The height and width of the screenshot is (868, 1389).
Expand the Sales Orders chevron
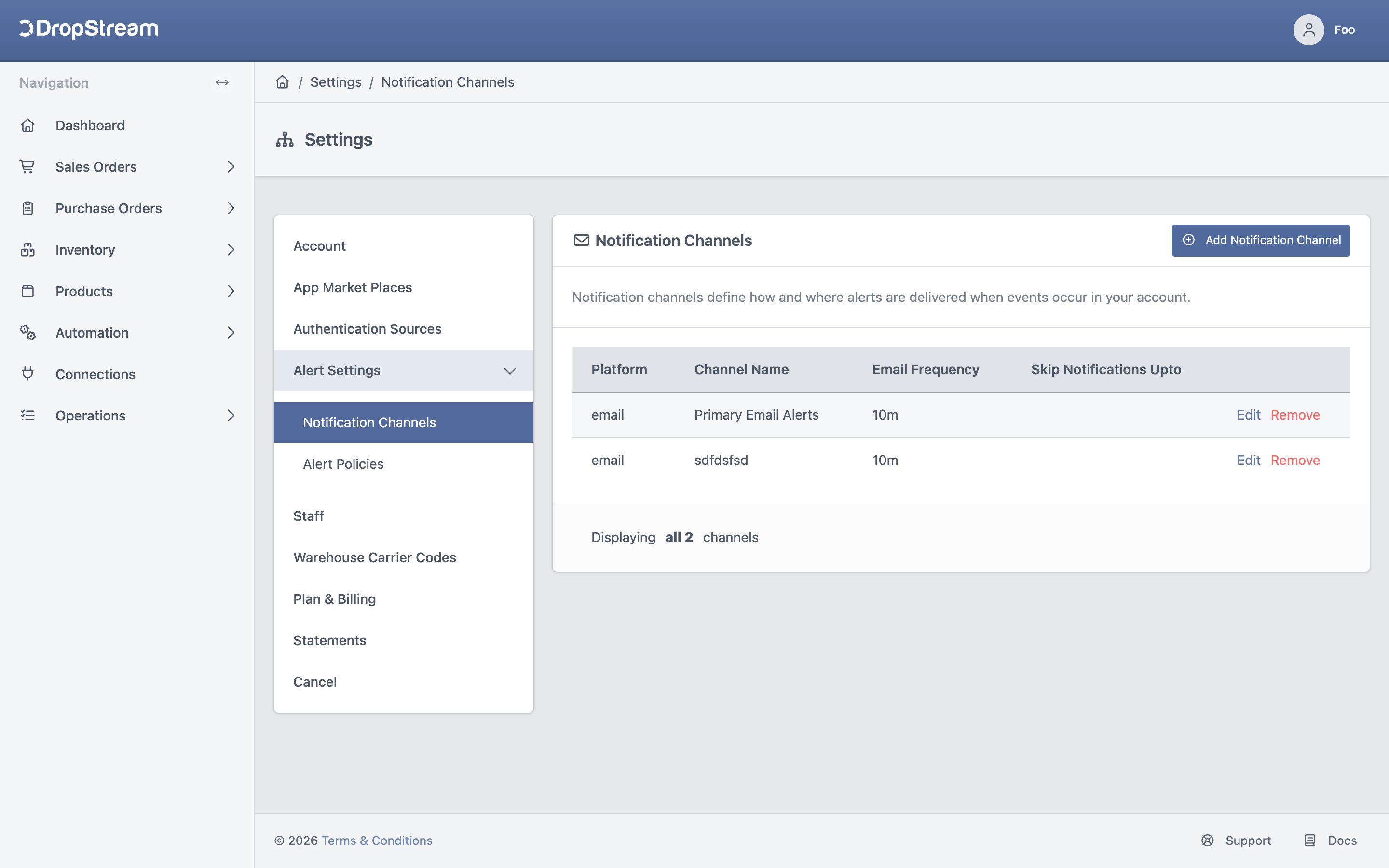pos(231,166)
